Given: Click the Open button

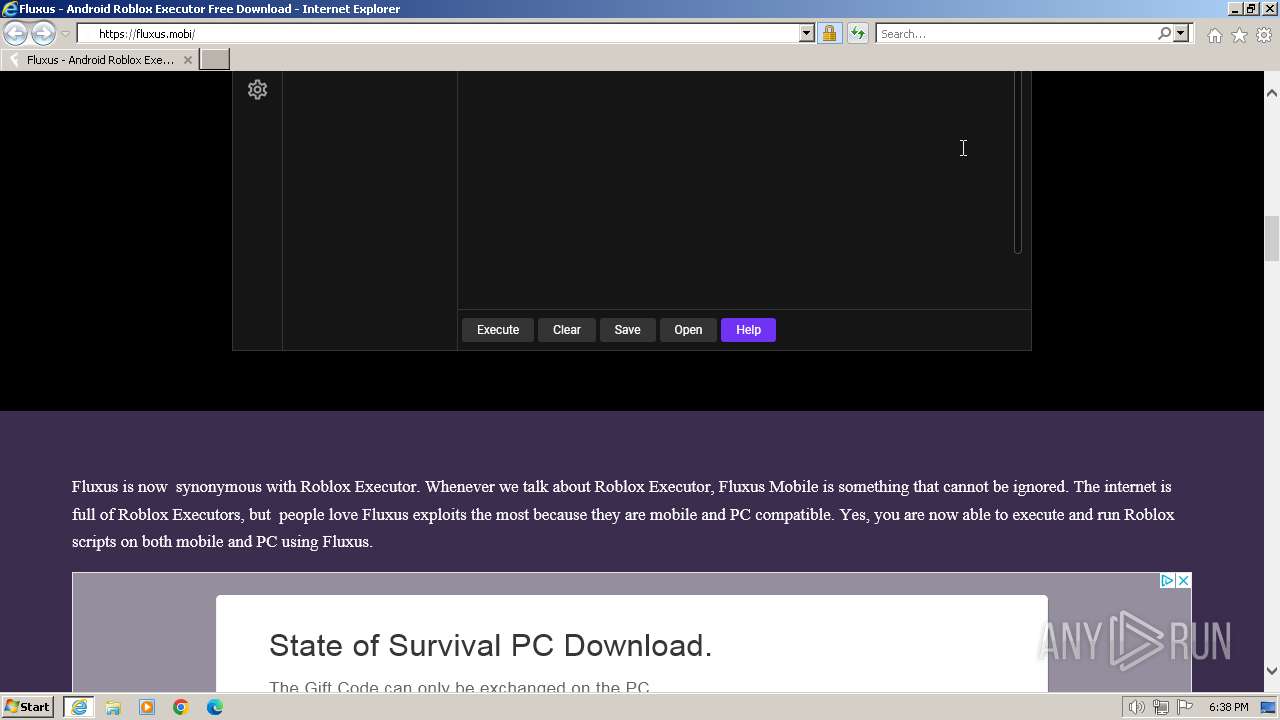Looking at the screenshot, I should tap(688, 330).
